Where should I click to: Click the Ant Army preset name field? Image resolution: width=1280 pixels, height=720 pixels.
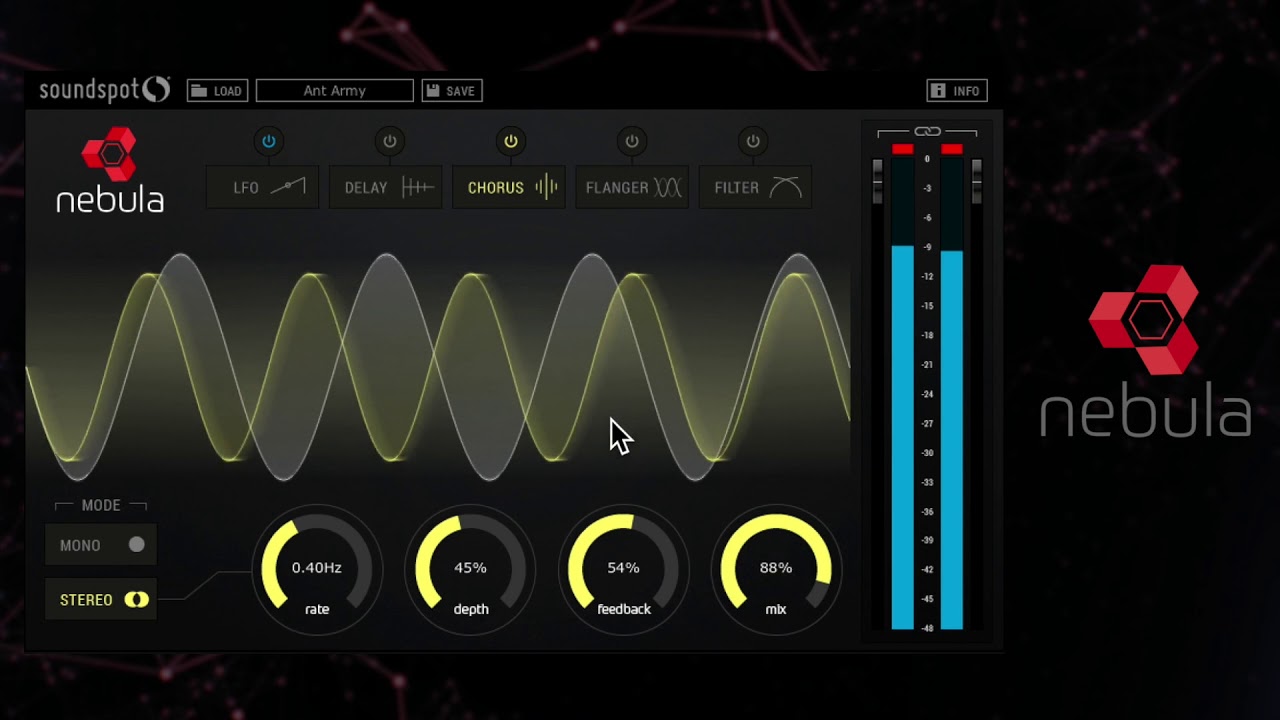click(x=335, y=91)
